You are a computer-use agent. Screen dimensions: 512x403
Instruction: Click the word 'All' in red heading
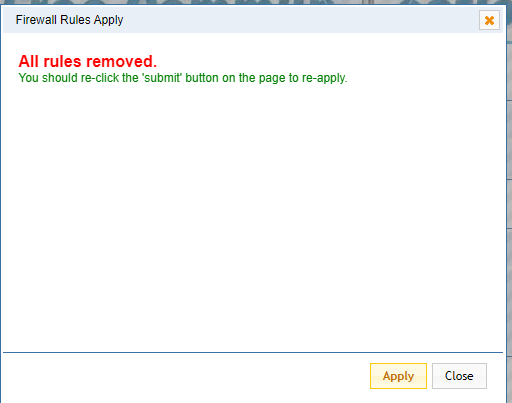click(29, 61)
